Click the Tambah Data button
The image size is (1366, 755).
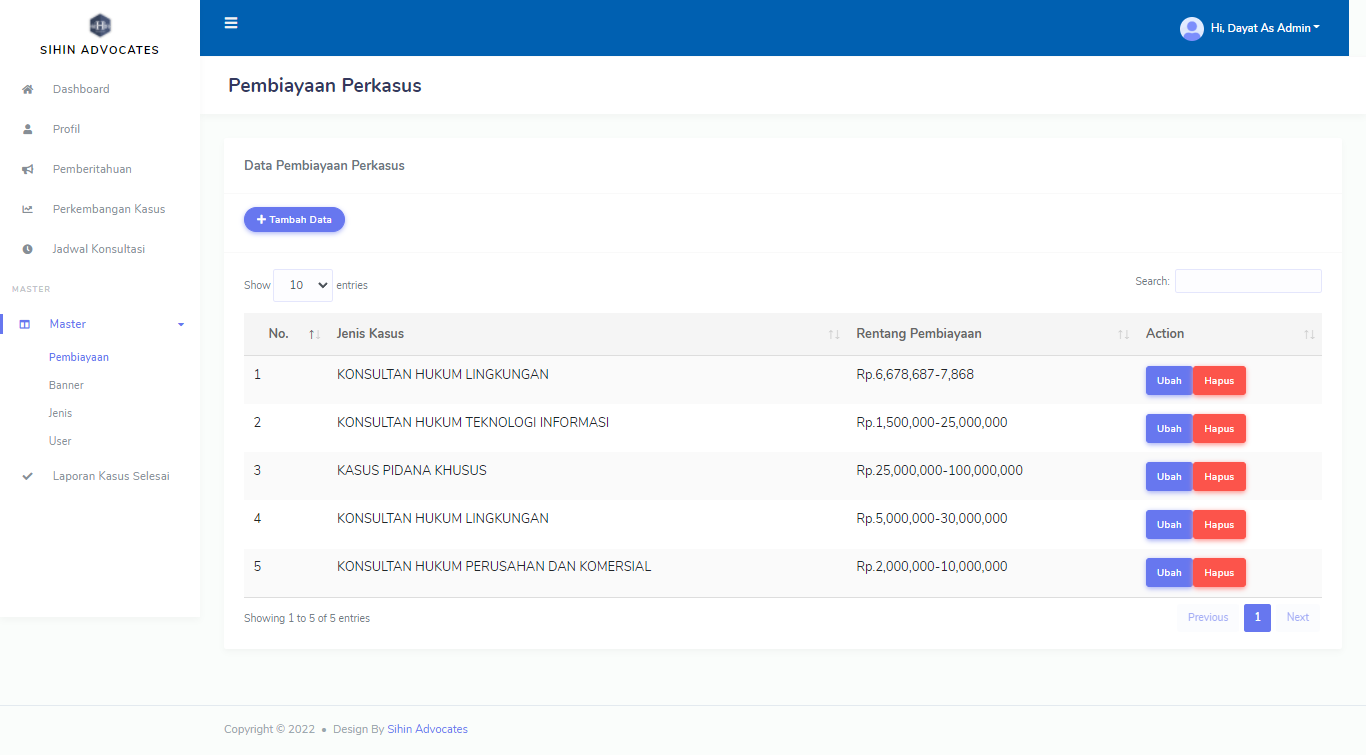coord(294,219)
